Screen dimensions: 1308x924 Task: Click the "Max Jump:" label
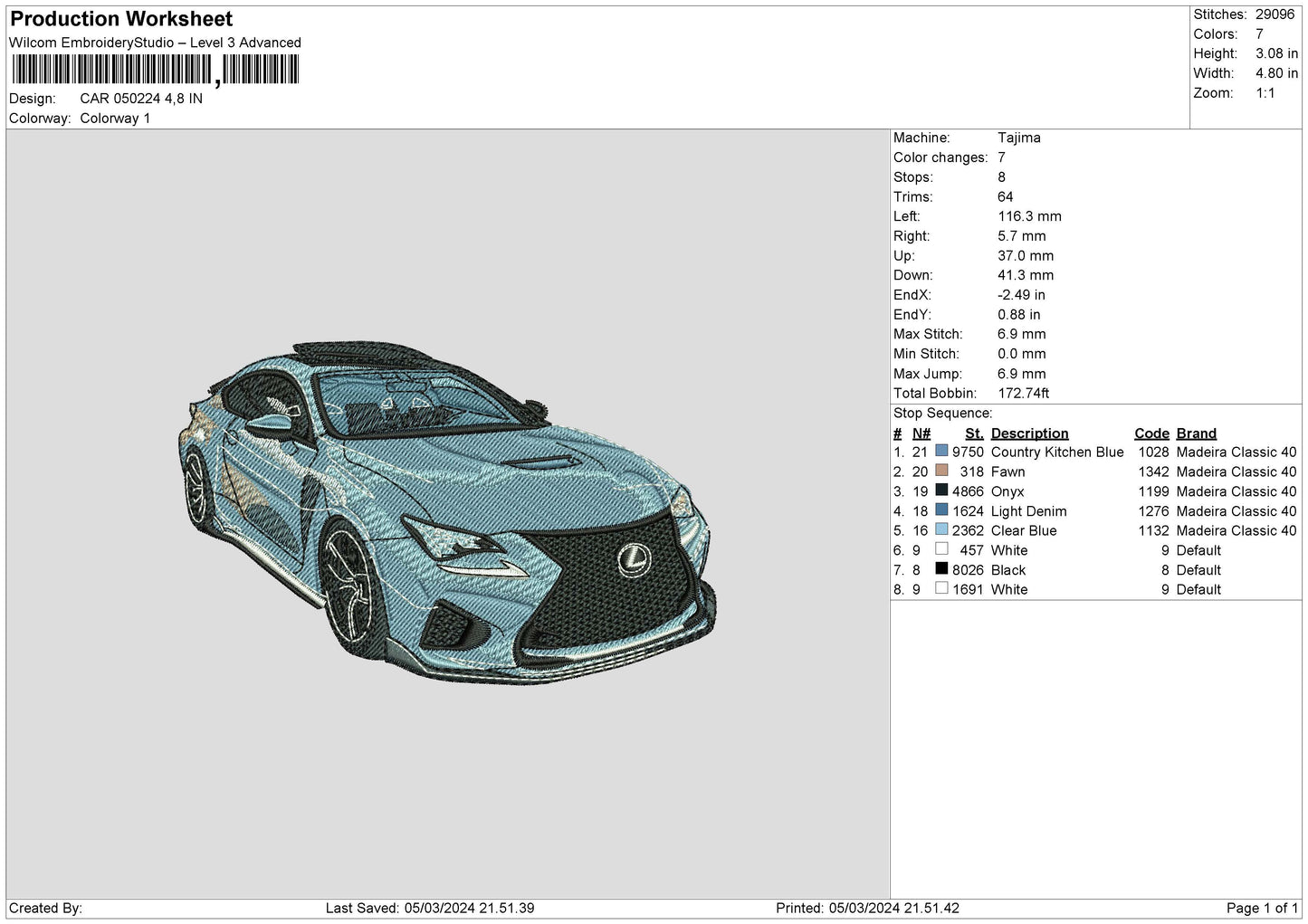click(927, 374)
